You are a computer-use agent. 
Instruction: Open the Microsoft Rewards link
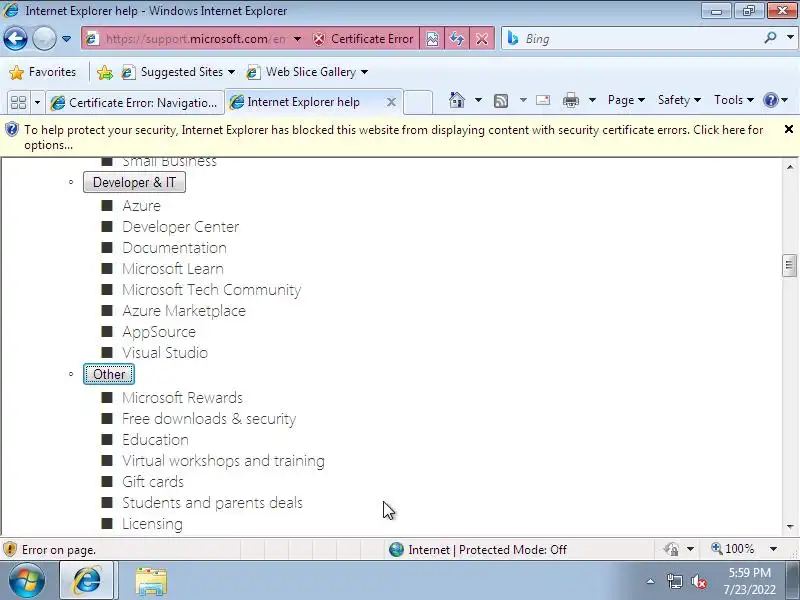point(182,397)
